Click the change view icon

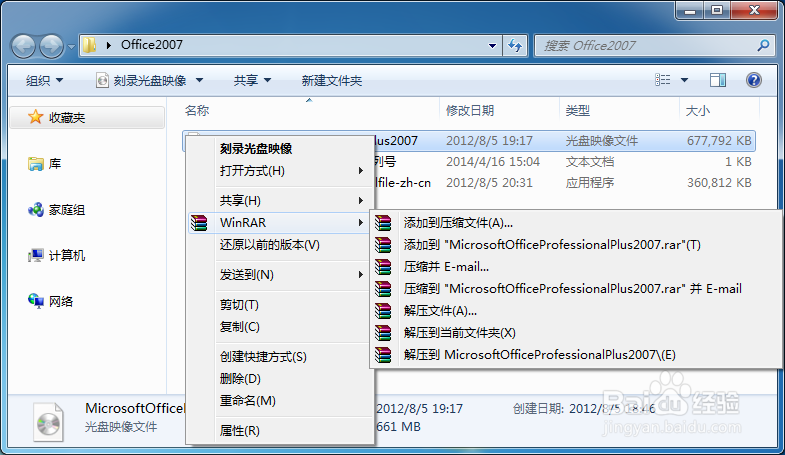point(662,80)
